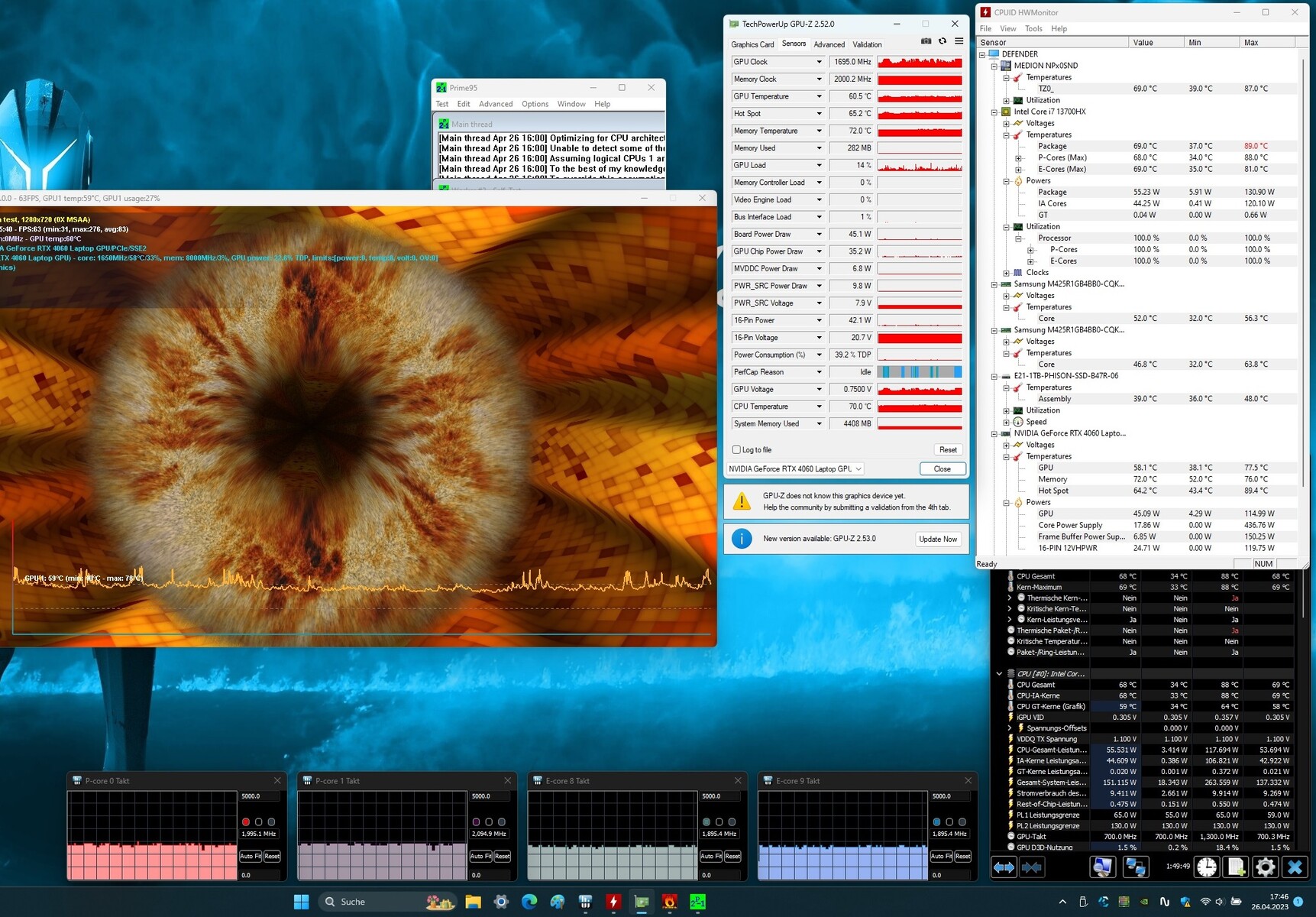Click the HWiNFO collapse arrows icon
The height and width of the screenshot is (917, 1316).
(1032, 867)
